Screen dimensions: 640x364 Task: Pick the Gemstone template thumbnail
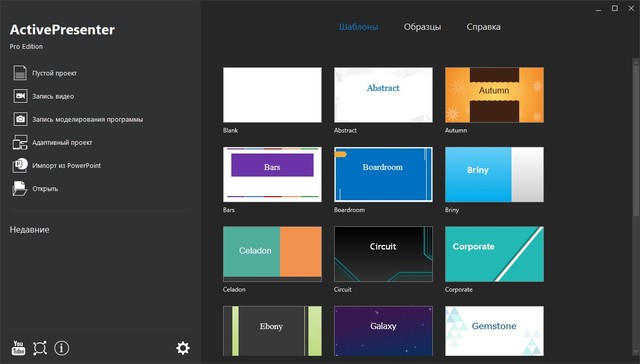coord(494,331)
